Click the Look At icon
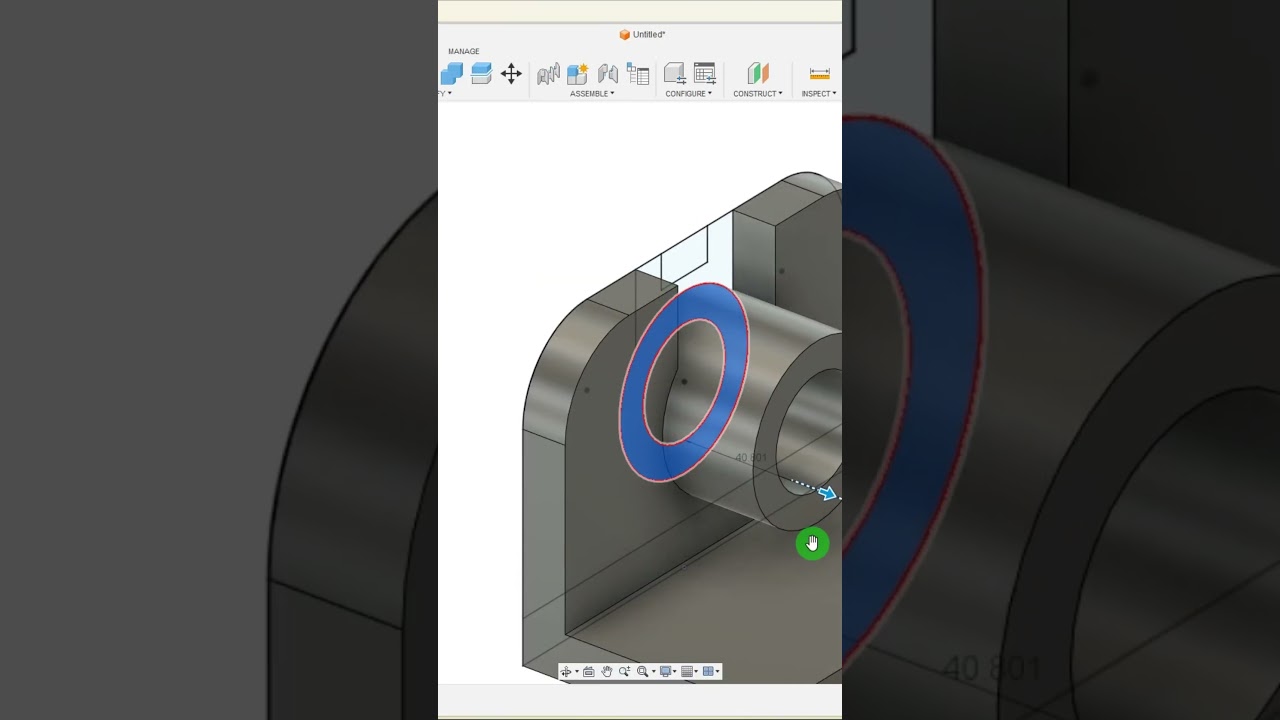1280x720 pixels. point(589,672)
